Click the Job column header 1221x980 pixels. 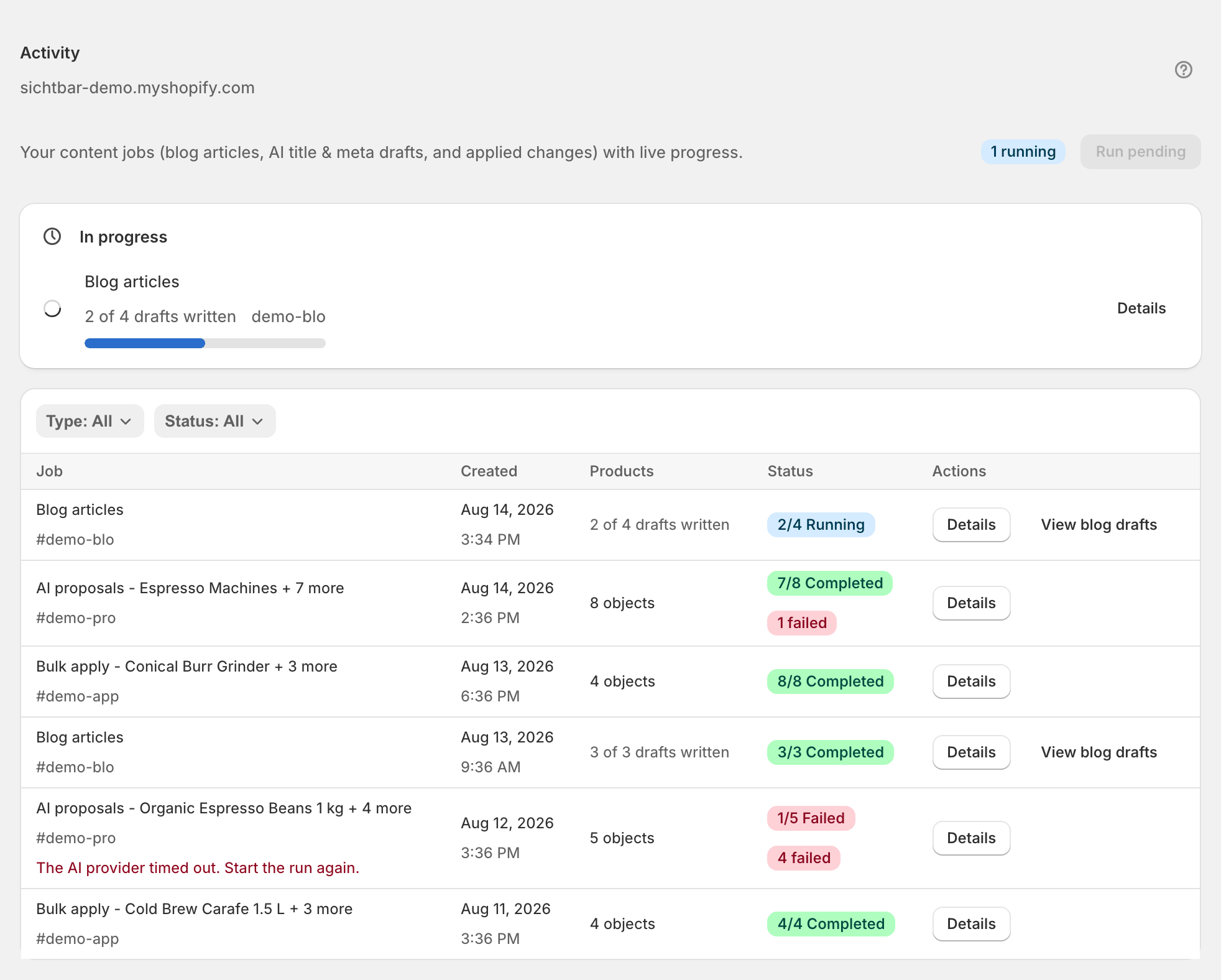pos(49,471)
